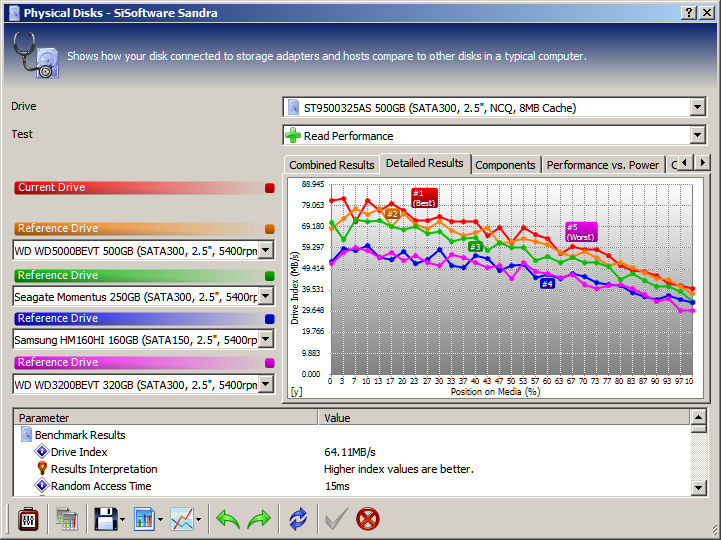Toggle the magenta Reference Drive color square
Viewport: 721px width, 540px height.
coord(270,362)
